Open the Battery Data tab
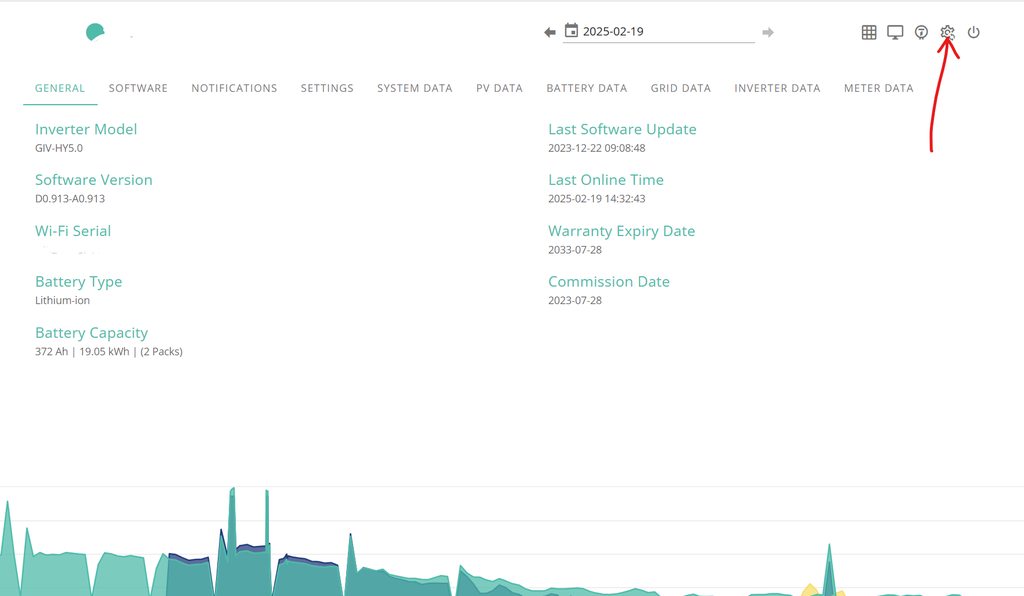Image resolution: width=1024 pixels, height=596 pixels. (x=586, y=88)
